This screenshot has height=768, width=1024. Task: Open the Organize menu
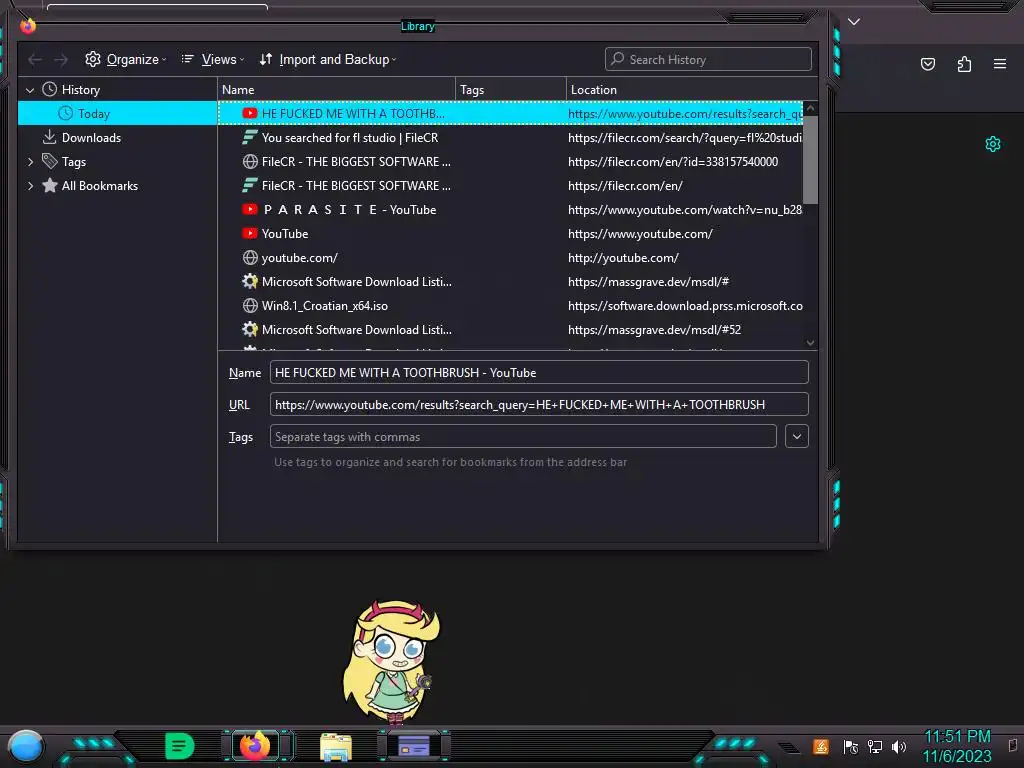(125, 59)
